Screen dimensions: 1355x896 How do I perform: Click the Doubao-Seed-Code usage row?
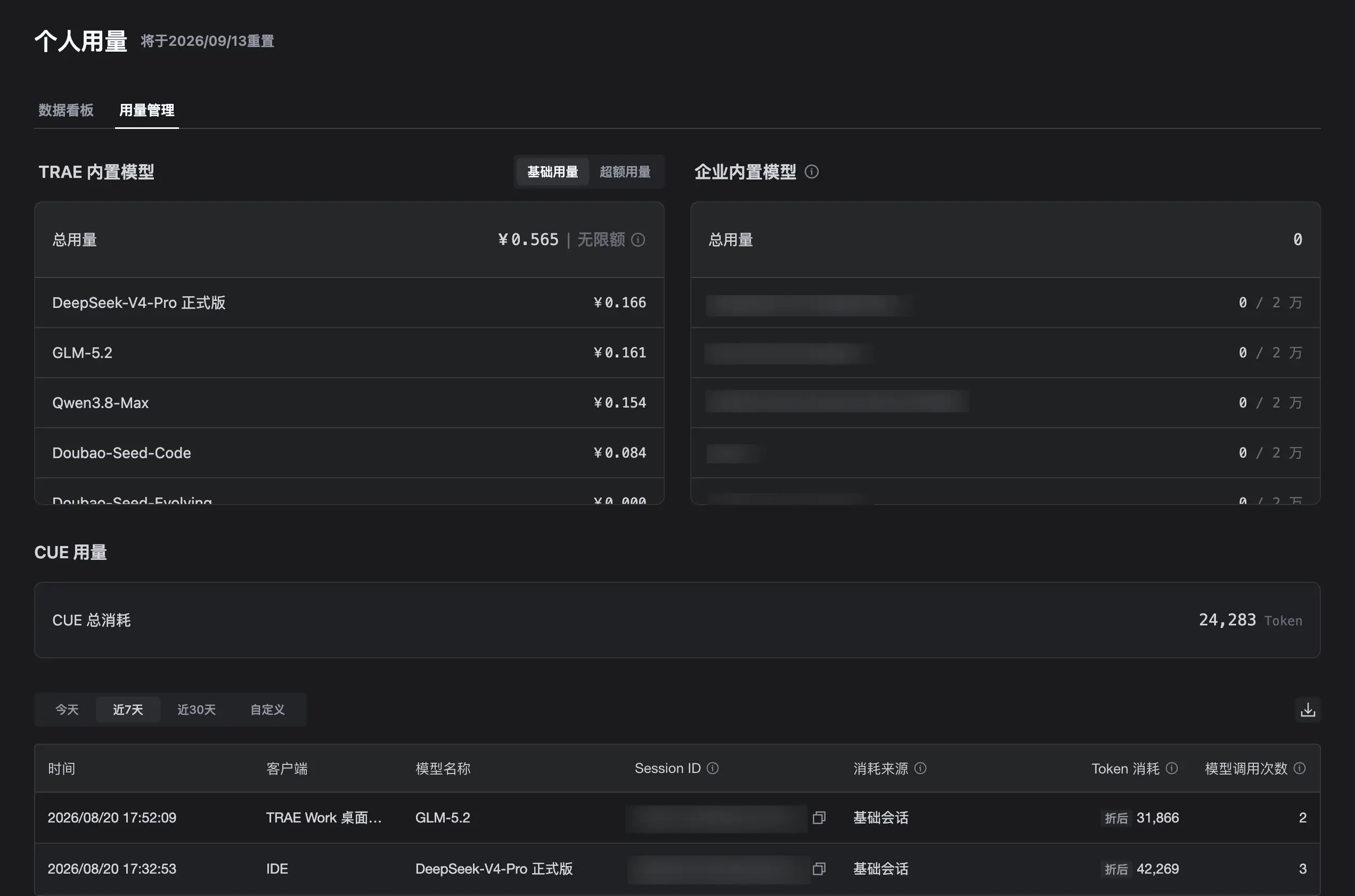coord(349,453)
